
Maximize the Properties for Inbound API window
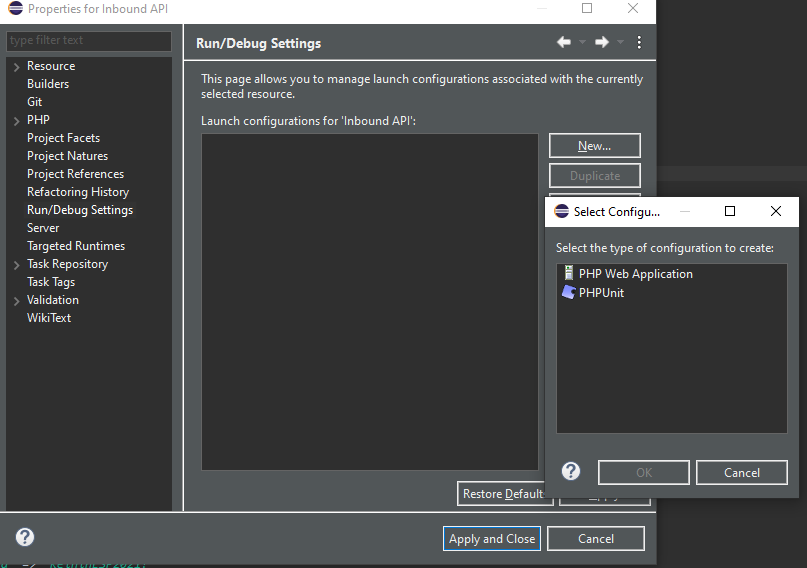tap(587, 8)
